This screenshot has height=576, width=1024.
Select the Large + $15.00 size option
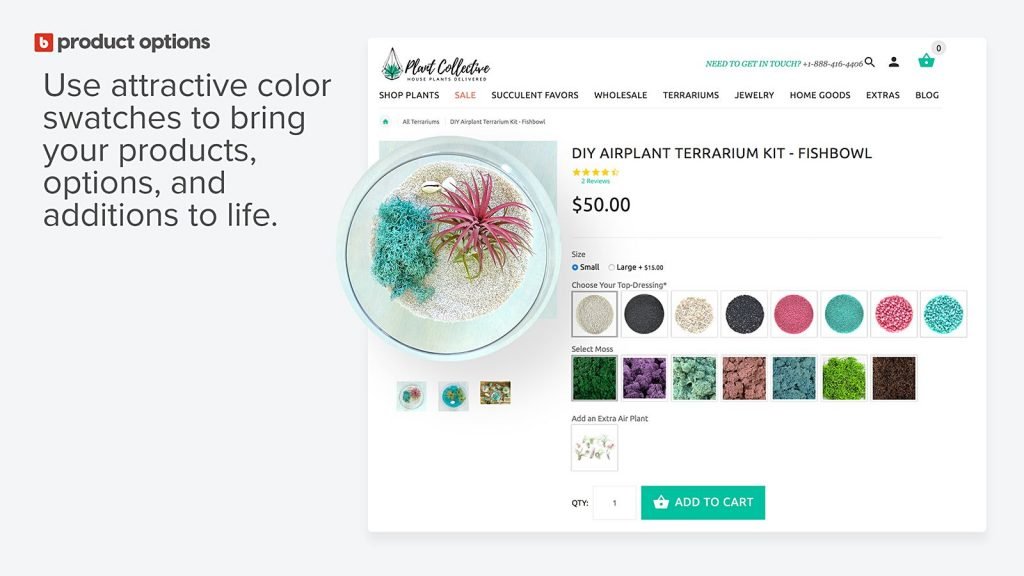coord(612,267)
